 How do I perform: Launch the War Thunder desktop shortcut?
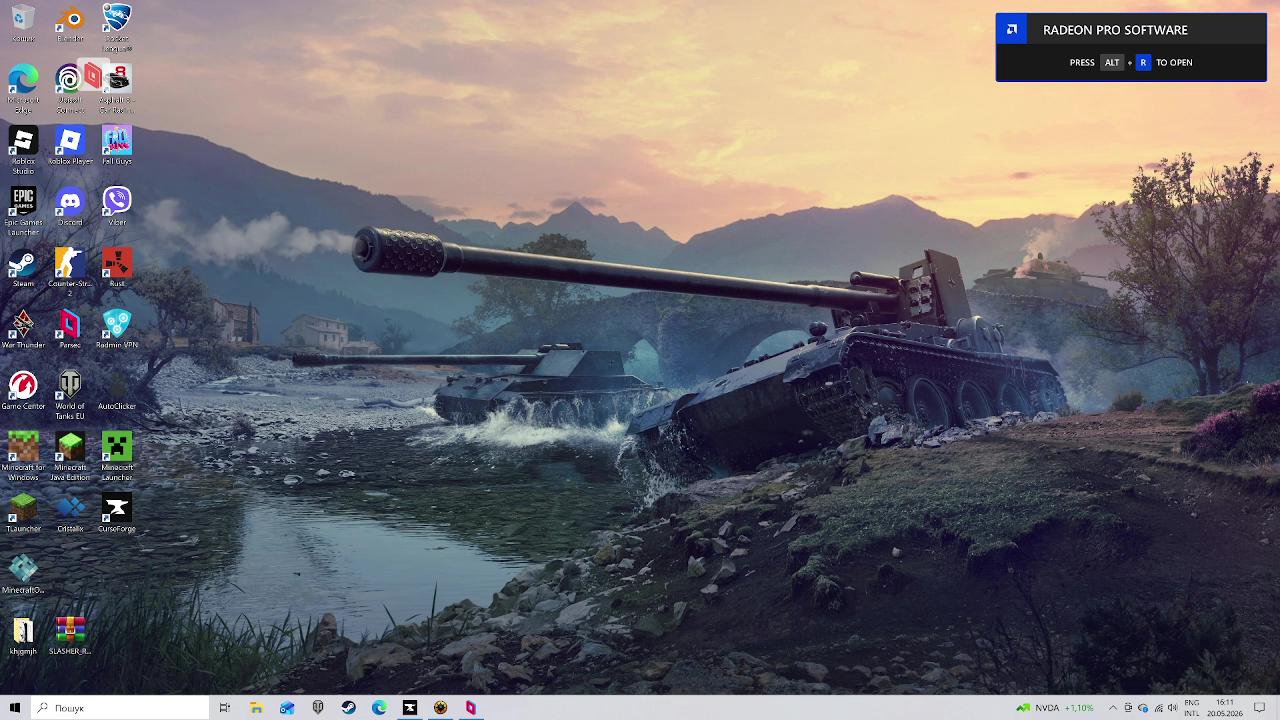[x=23, y=329]
